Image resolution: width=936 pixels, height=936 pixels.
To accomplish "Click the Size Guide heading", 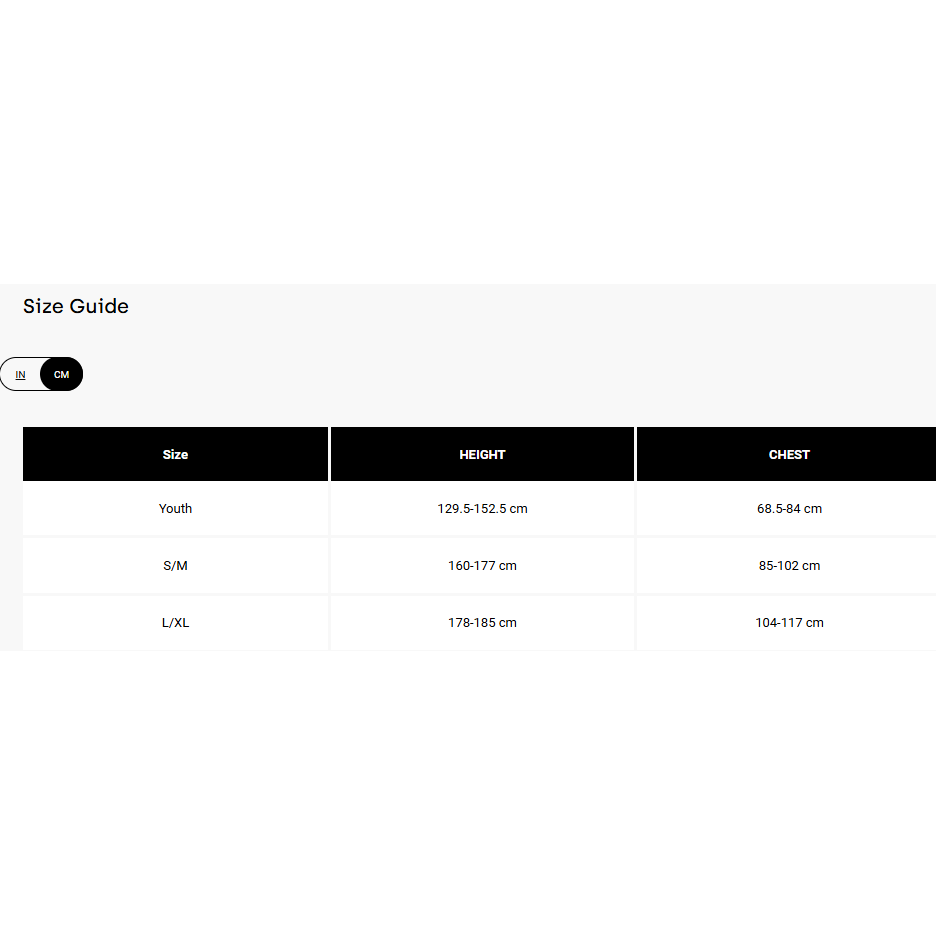I will 76,306.
